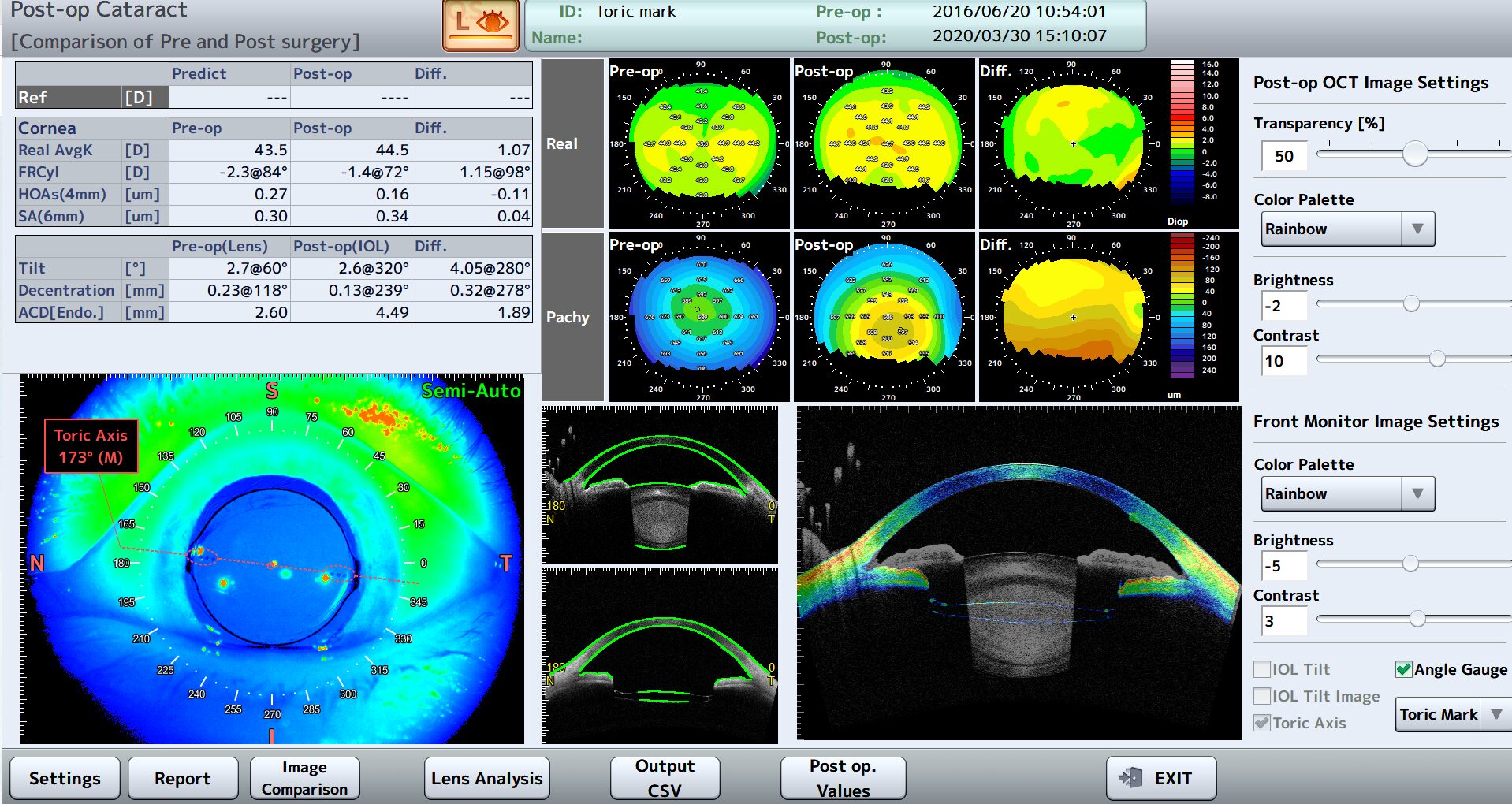Toggle the Angle Gauge checkbox
The image size is (1512, 804).
[1403, 669]
